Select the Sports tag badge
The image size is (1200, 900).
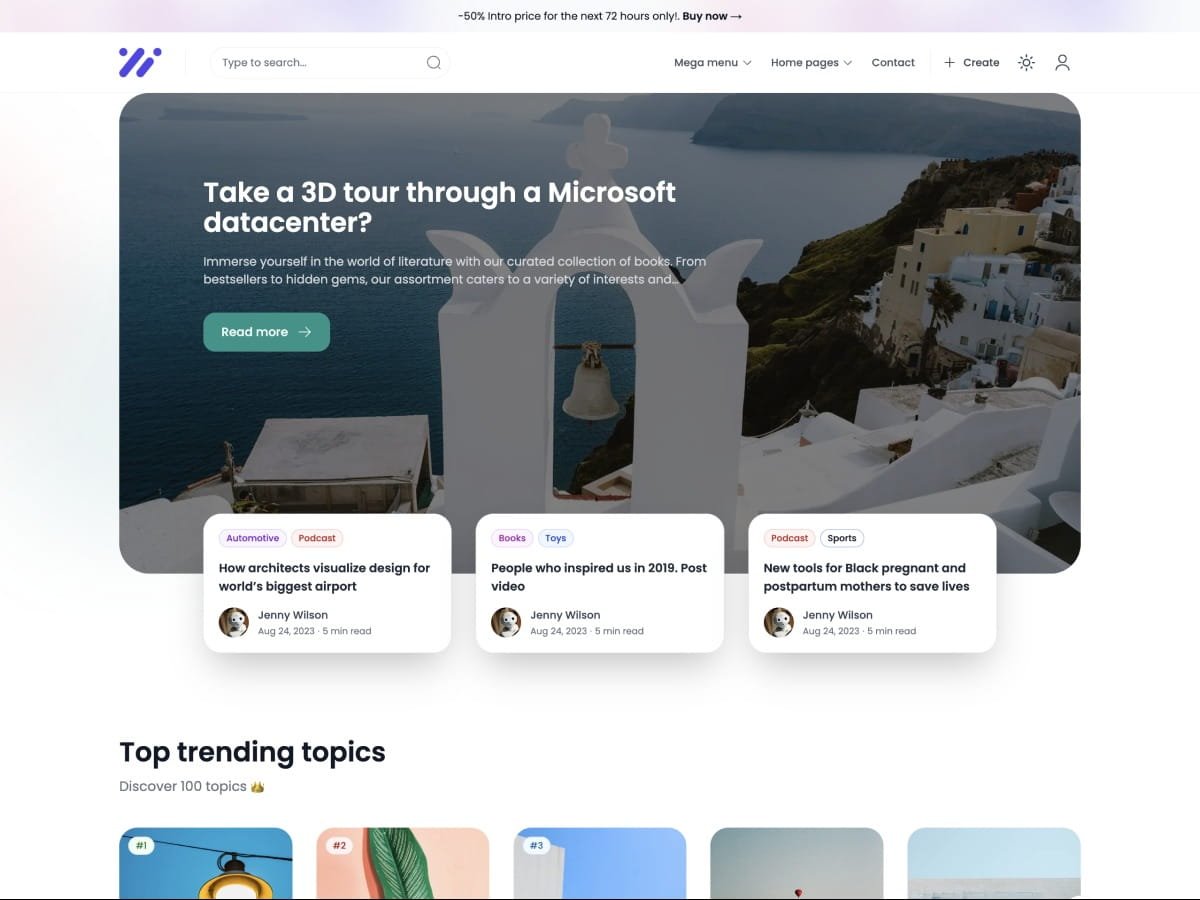[x=842, y=538]
